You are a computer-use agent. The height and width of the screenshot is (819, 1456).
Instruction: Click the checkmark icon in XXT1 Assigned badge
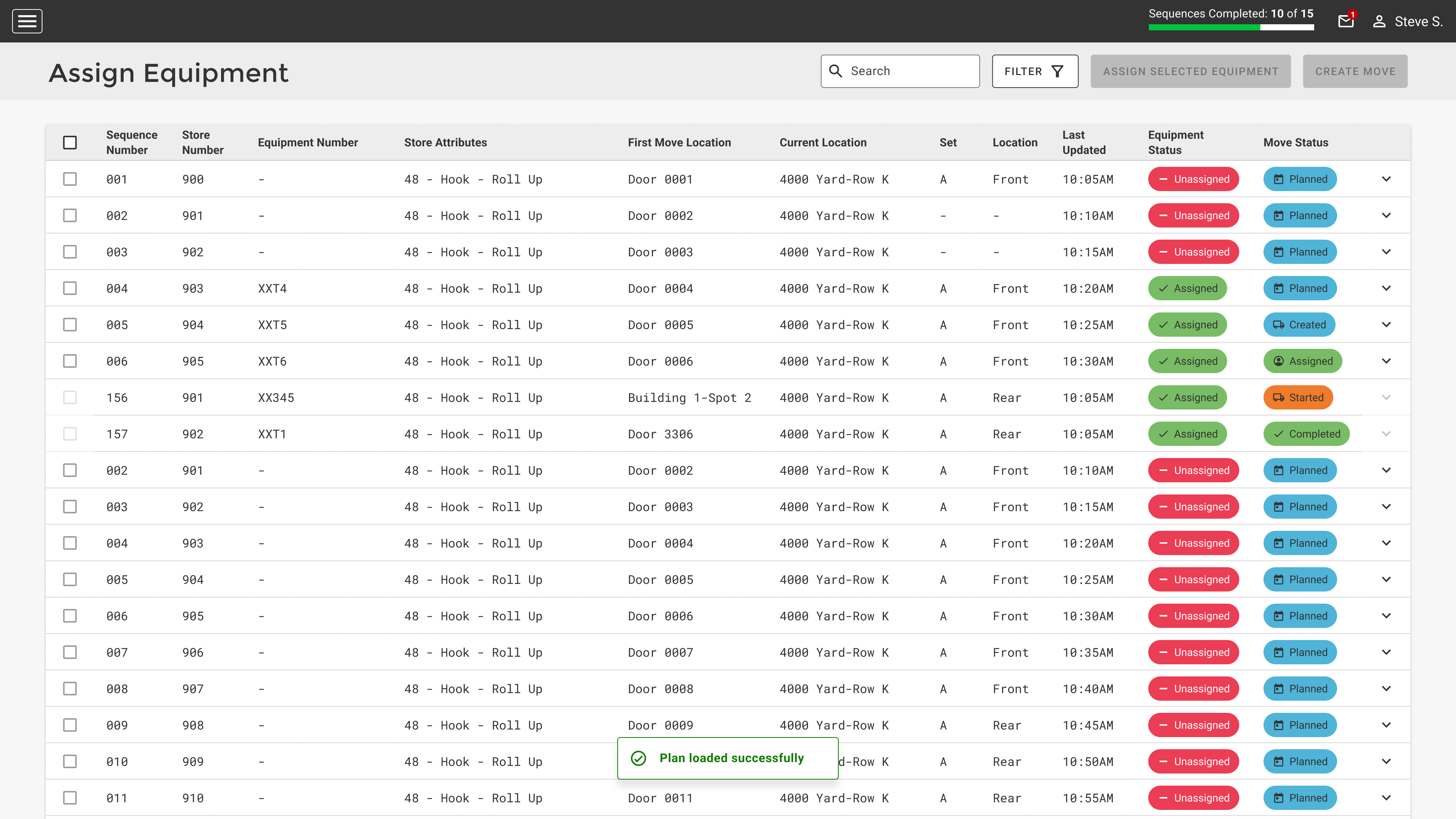tap(1163, 434)
